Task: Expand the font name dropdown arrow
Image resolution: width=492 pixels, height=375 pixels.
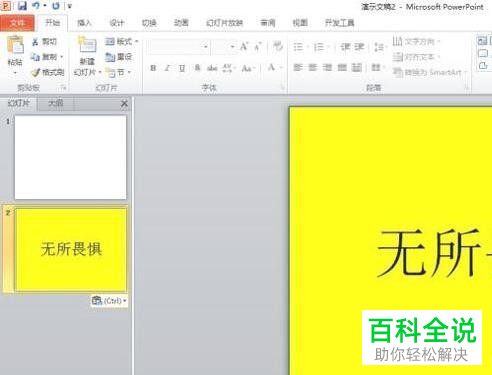Action: [x=206, y=47]
